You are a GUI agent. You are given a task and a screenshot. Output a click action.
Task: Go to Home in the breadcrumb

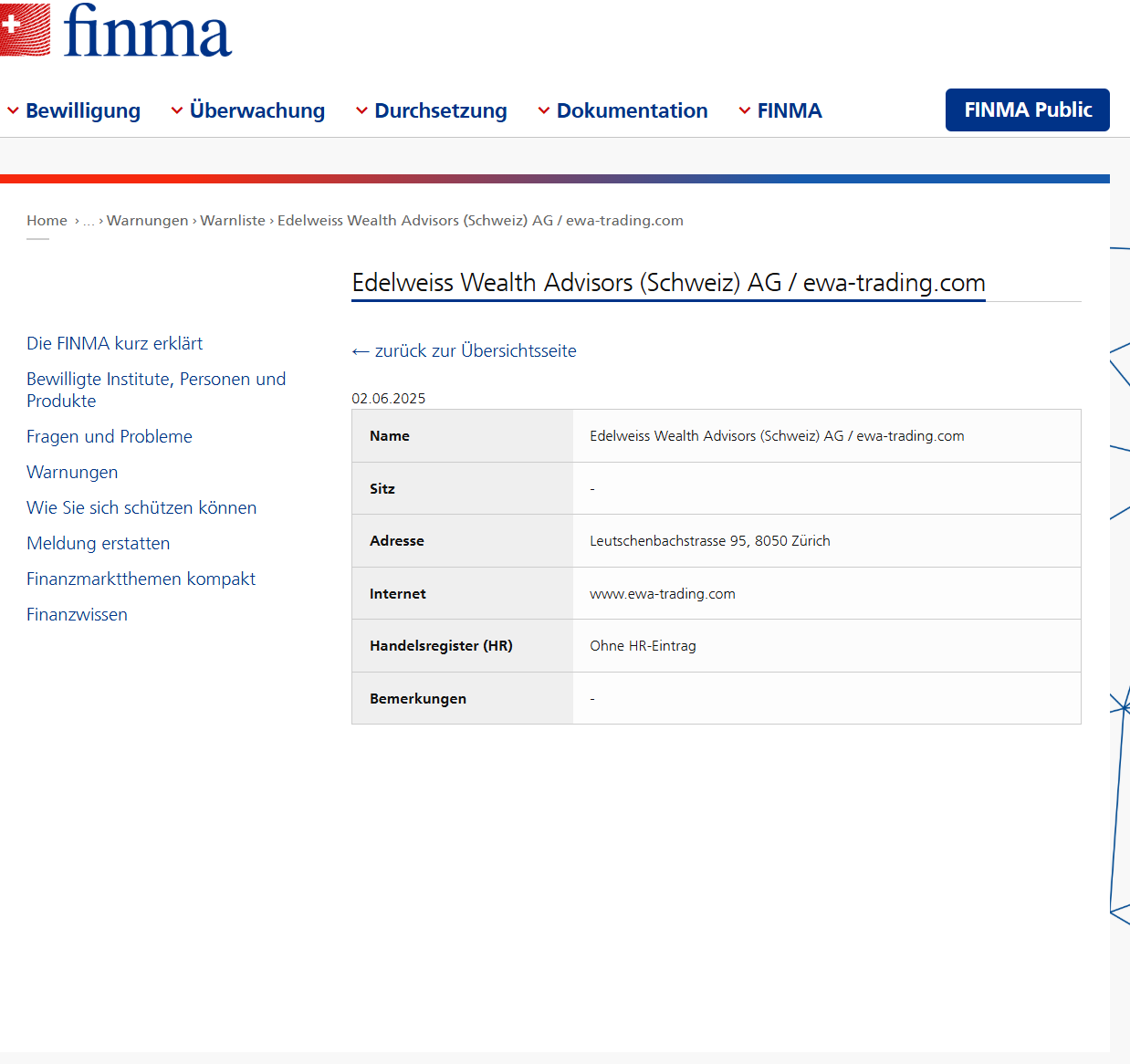[47, 221]
